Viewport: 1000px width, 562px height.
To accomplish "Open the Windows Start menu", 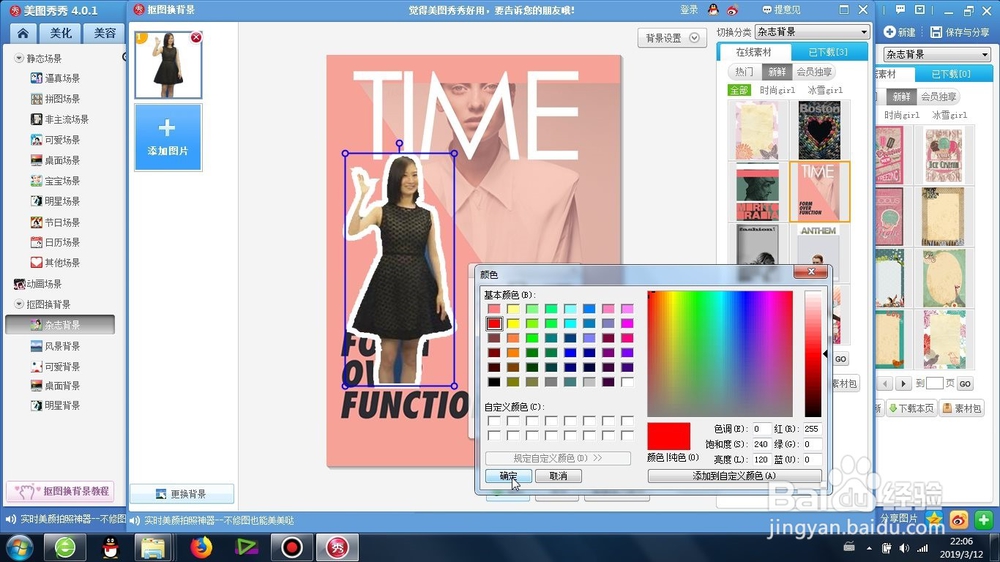I will click(x=20, y=547).
